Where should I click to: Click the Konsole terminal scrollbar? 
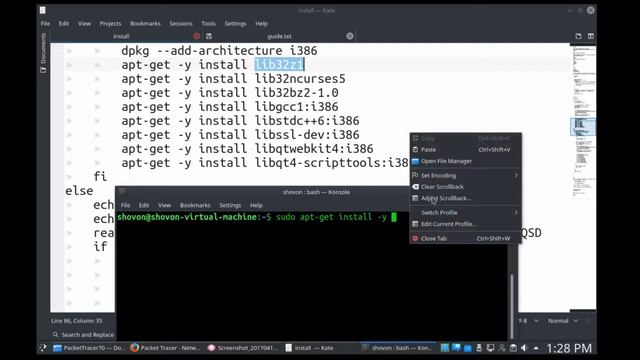(x=511, y=306)
